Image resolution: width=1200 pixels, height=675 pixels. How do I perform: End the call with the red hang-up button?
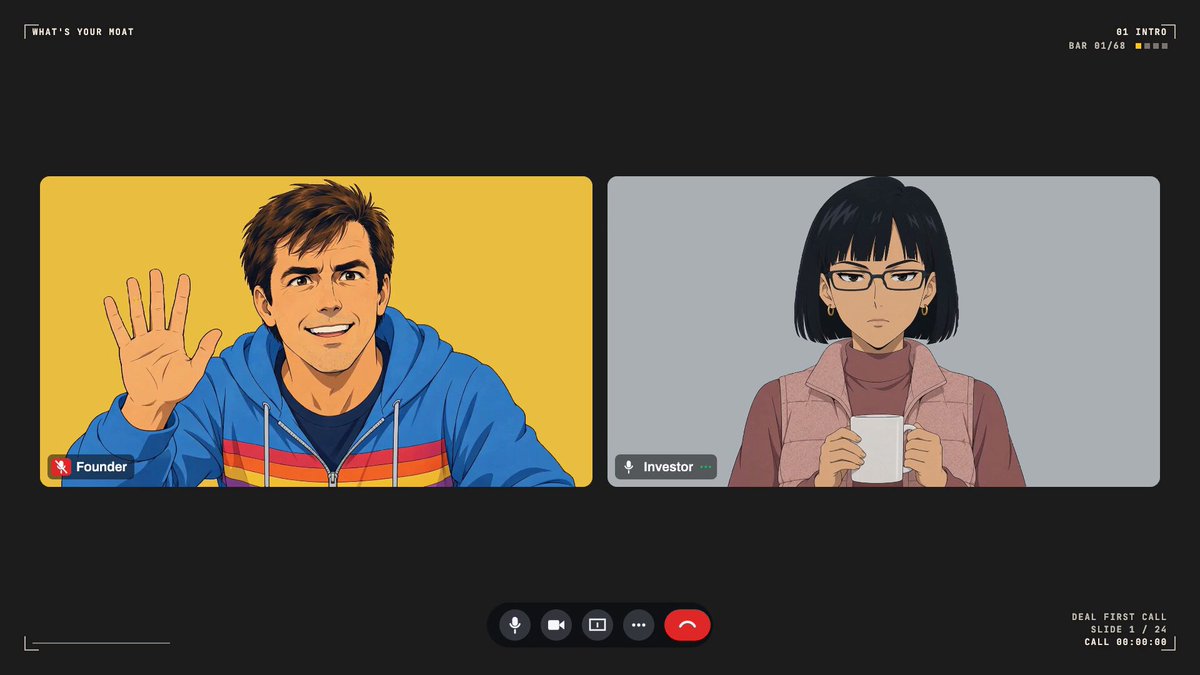[x=687, y=625]
